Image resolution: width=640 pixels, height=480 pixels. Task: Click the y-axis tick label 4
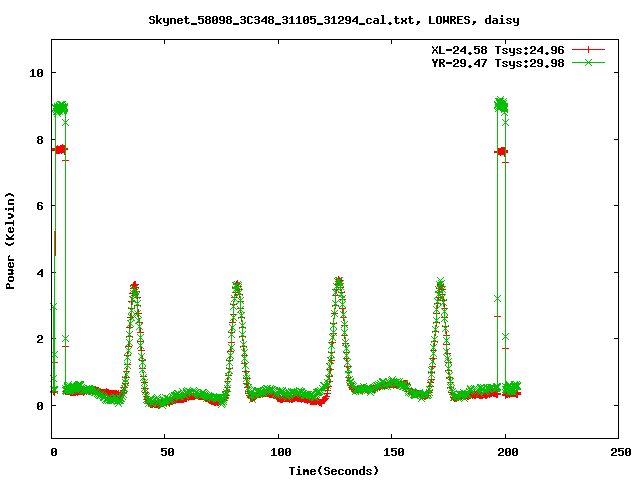[40, 273]
